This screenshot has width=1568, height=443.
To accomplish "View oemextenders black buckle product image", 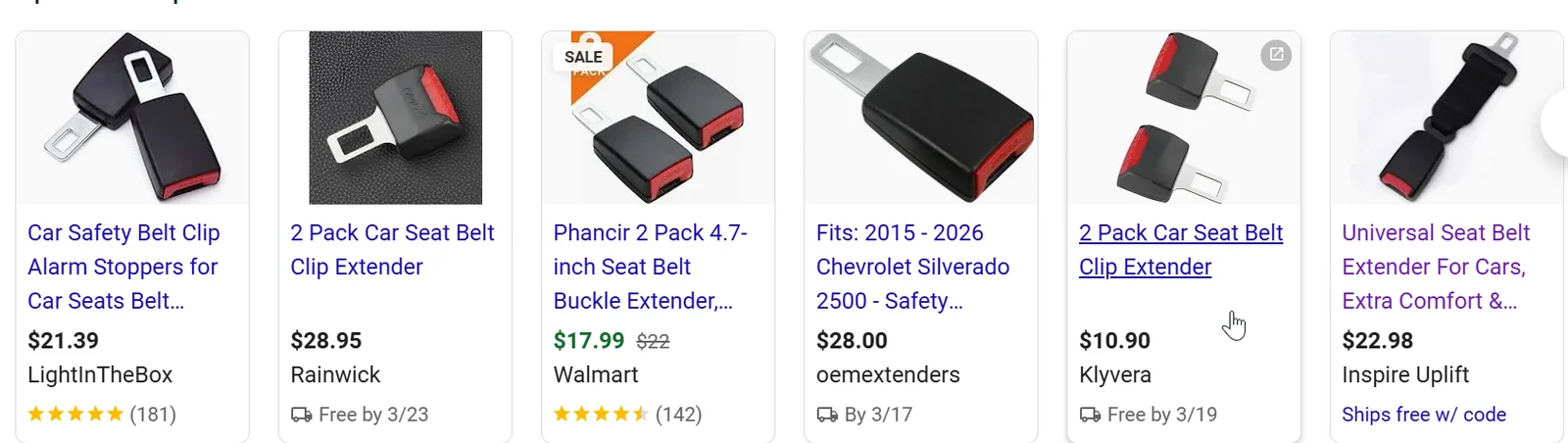I will click(920, 118).
